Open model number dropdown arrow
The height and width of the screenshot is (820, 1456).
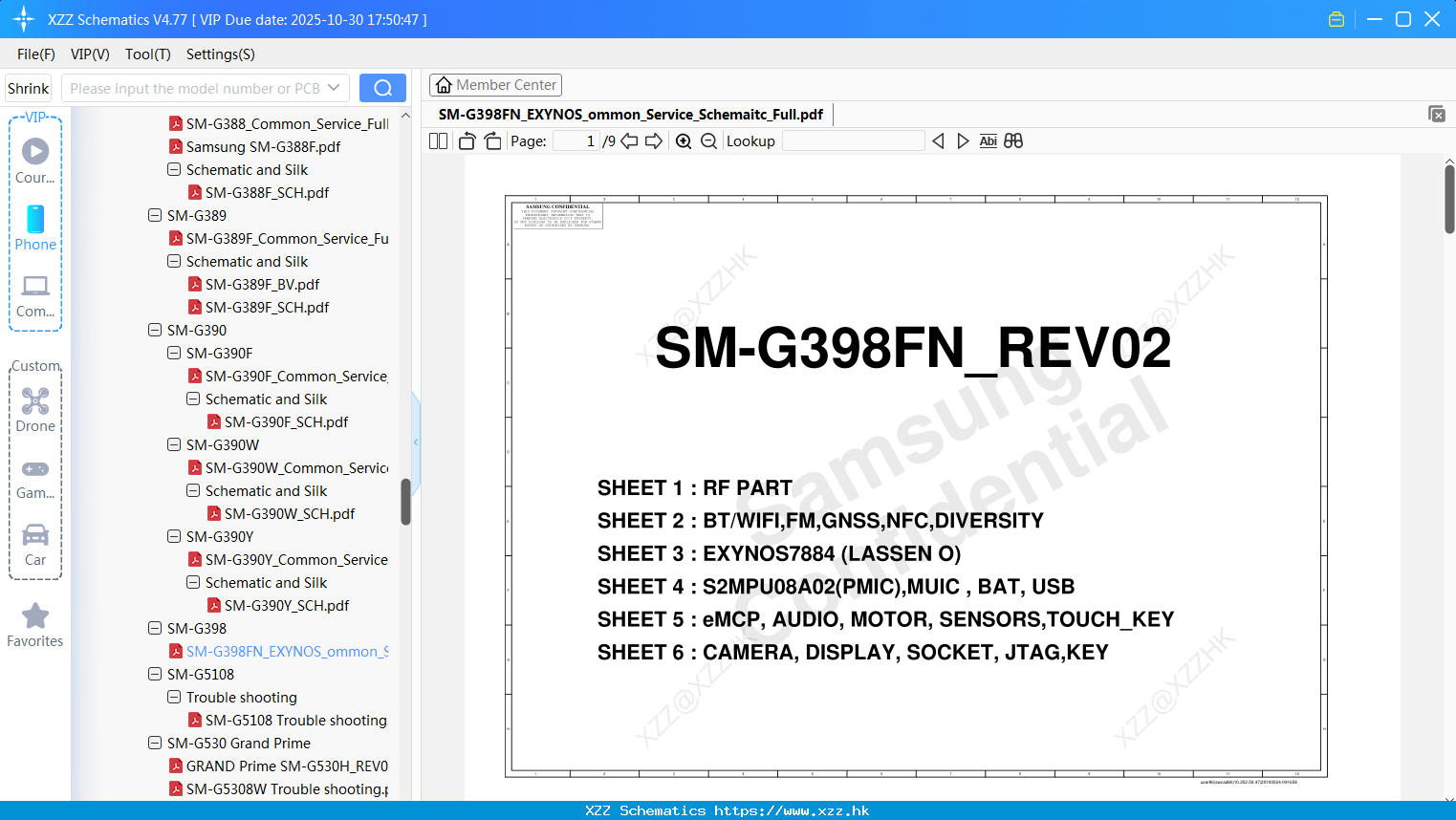click(334, 88)
